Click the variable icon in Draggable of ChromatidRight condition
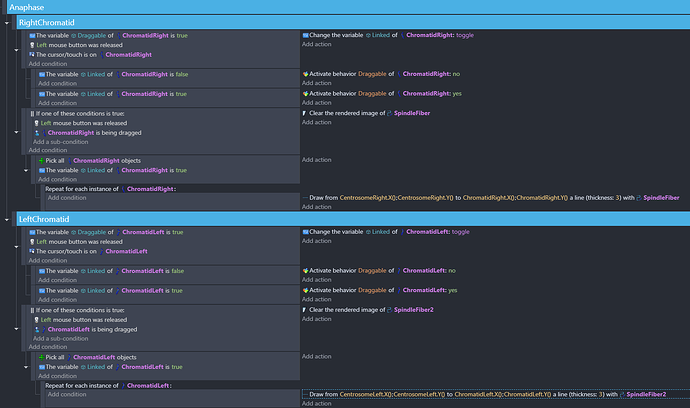Viewport: 690px width, 408px height. pyautogui.click(x=32, y=37)
